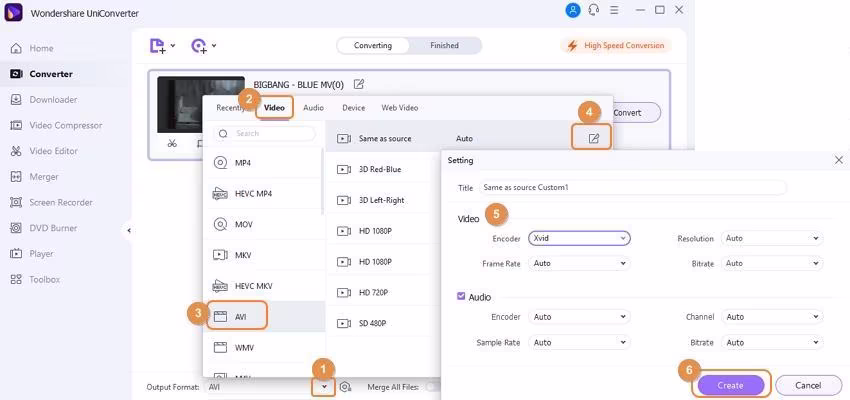Open the support headset icon

594,10
